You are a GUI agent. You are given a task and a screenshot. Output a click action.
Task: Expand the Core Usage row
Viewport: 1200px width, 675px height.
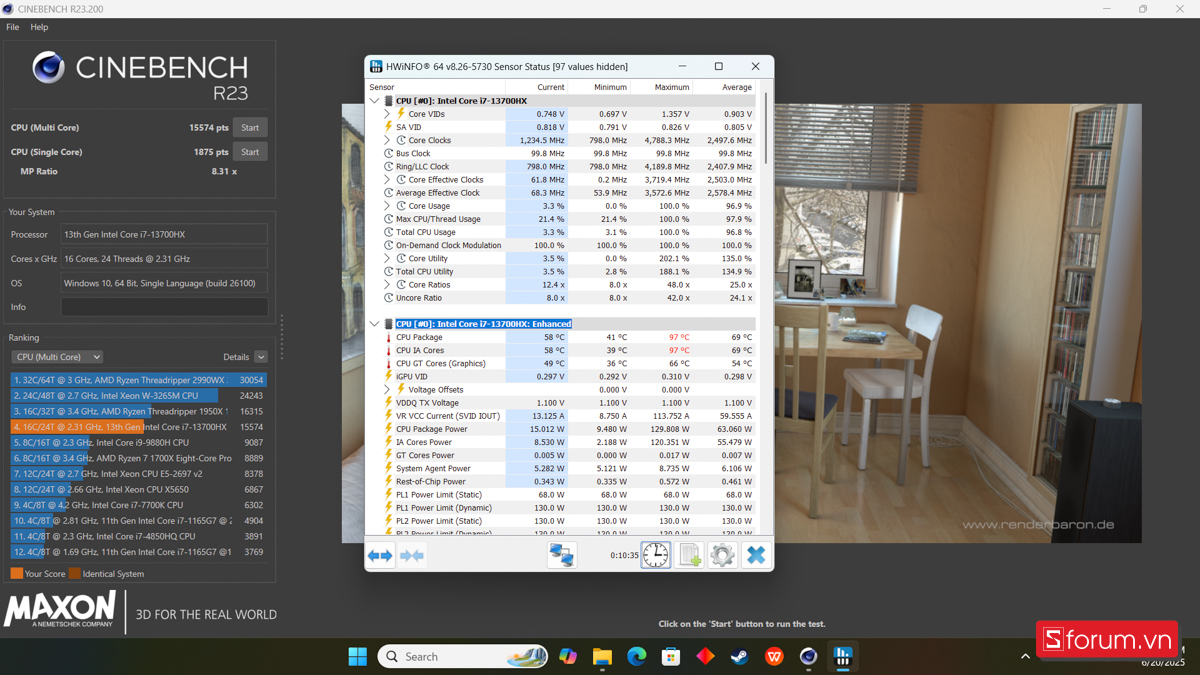[x=387, y=206]
